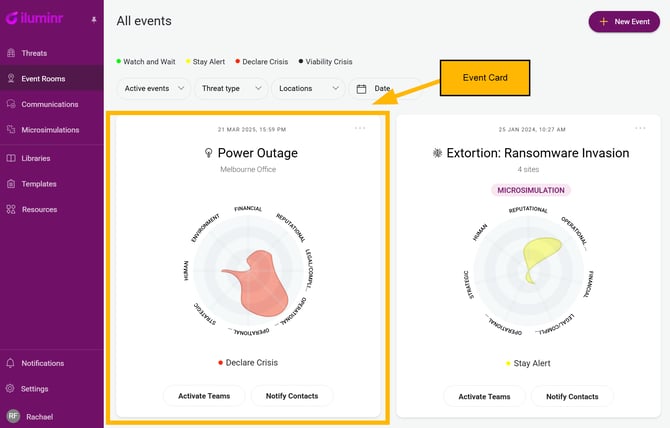Click the Settings gear icon

[11, 389]
